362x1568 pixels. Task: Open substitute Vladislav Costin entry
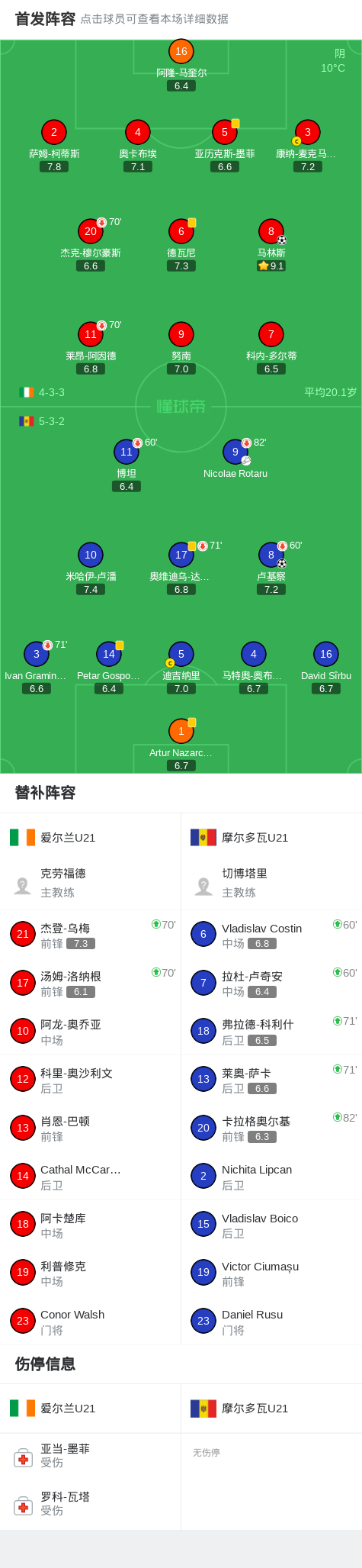271,935
